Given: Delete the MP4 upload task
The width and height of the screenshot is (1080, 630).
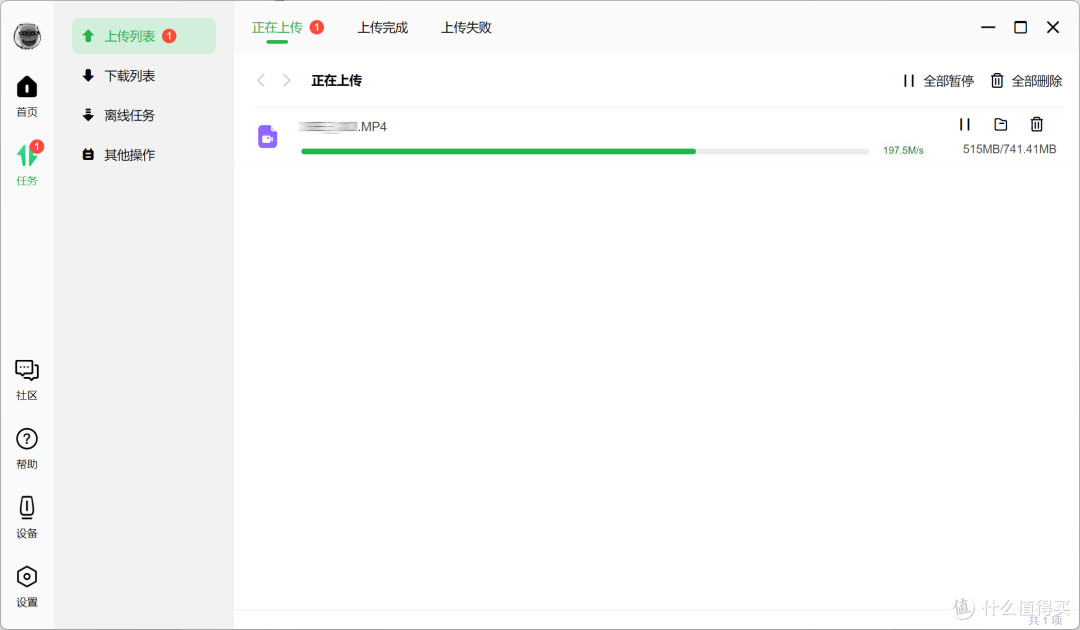Looking at the screenshot, I should click(x=1037, y=125).
